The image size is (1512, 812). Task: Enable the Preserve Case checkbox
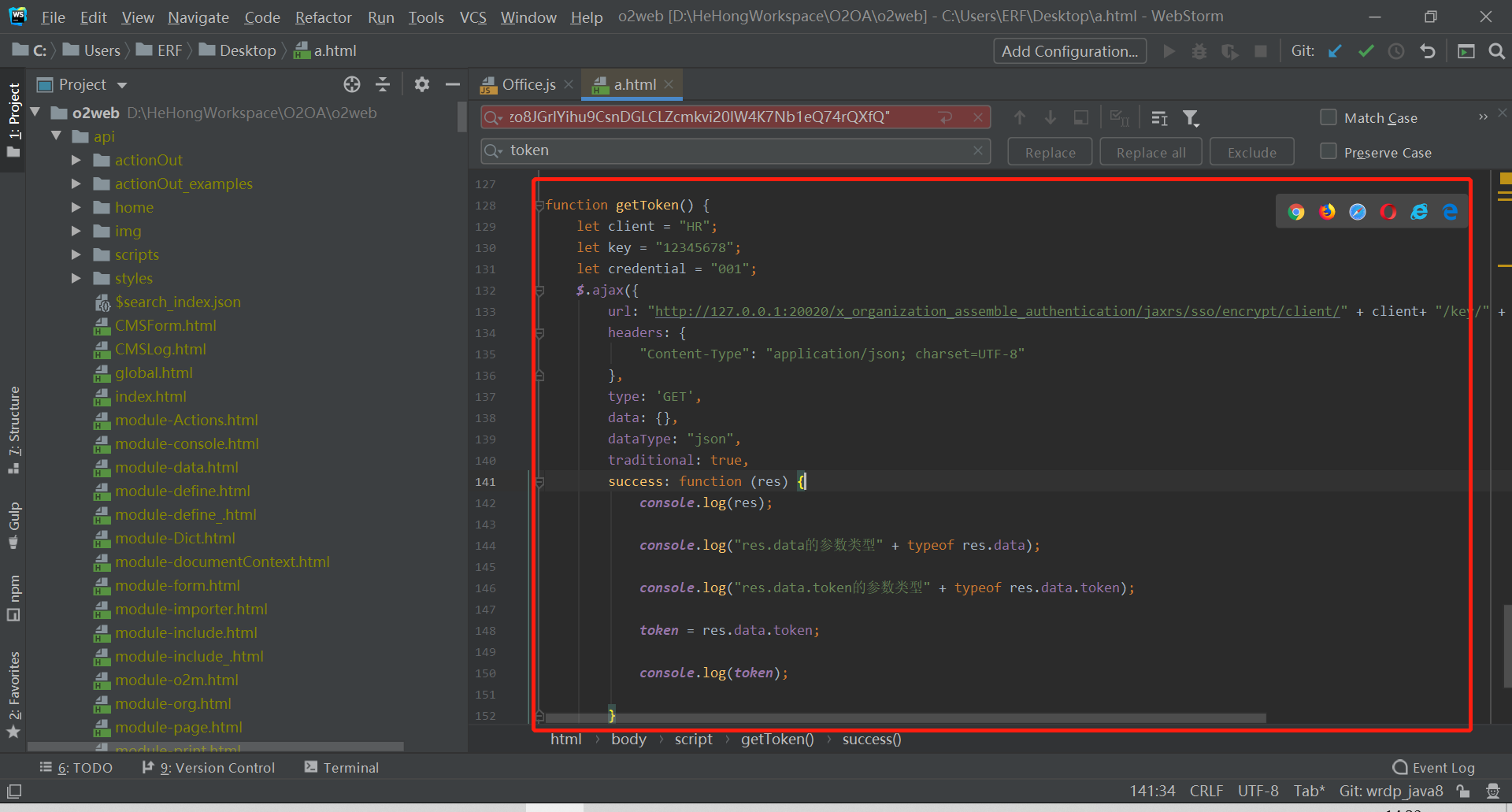pyautogui.click(x=1329, y=151)
